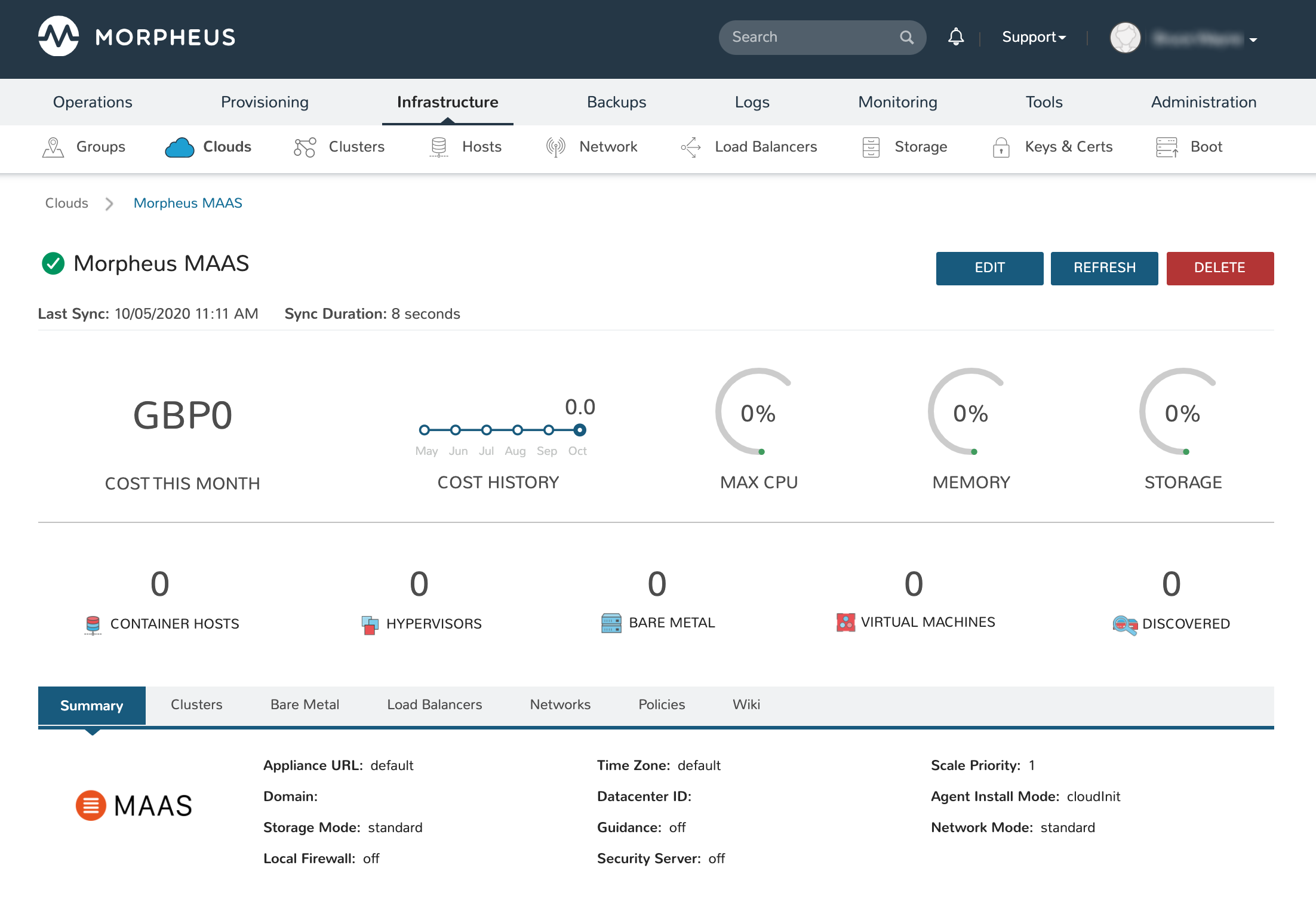Image resolution: width=1316 pixels, height=905 pixels.
Task: Click the Morpheus logo icon
Action: [59, 36]
